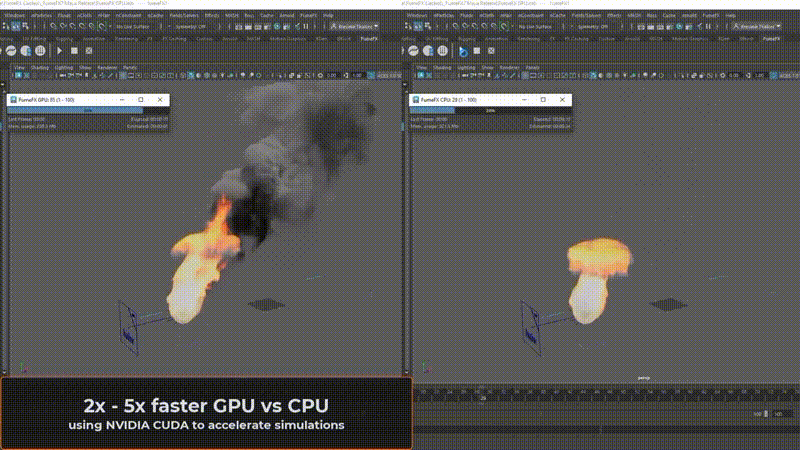Open Shading panel menu in left viewport
The image size is (800, 450).
coord(40,67)
